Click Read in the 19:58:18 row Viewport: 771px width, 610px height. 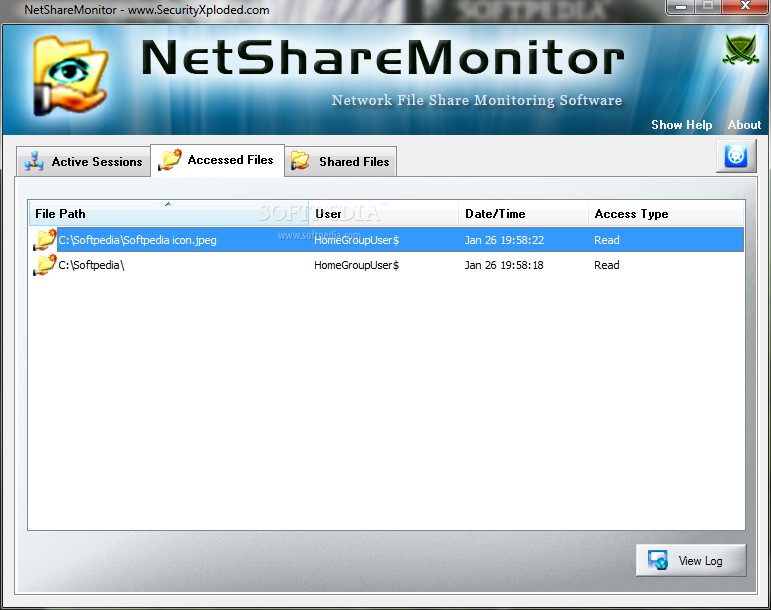(606, 265)
